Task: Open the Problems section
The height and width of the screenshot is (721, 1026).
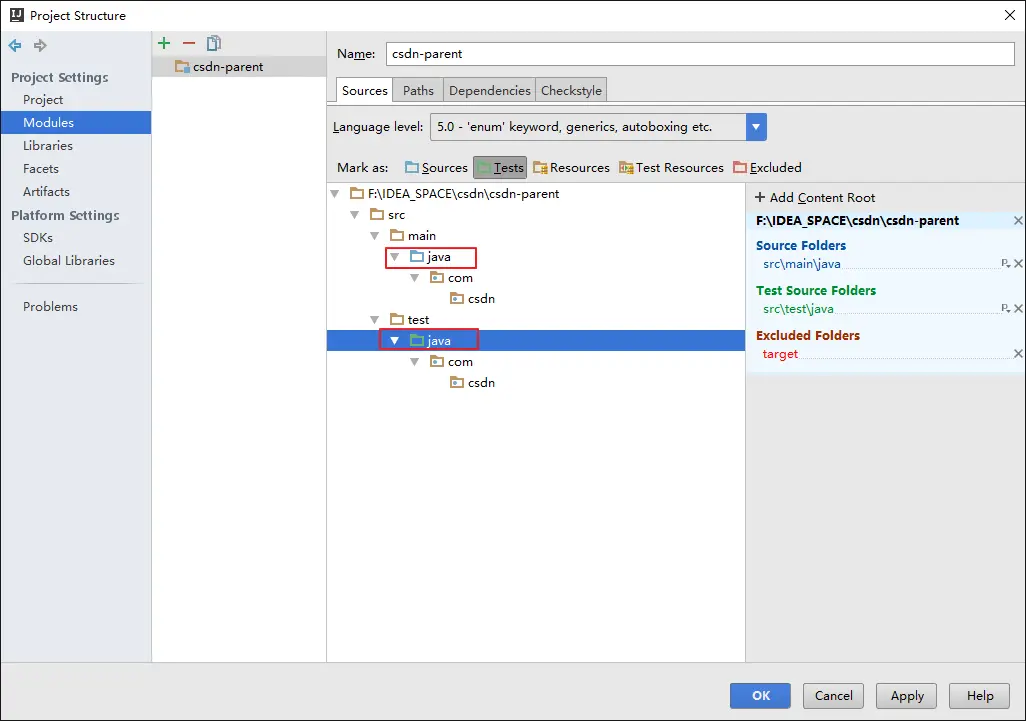Action: pyautogui.click(x=50, y=306)
